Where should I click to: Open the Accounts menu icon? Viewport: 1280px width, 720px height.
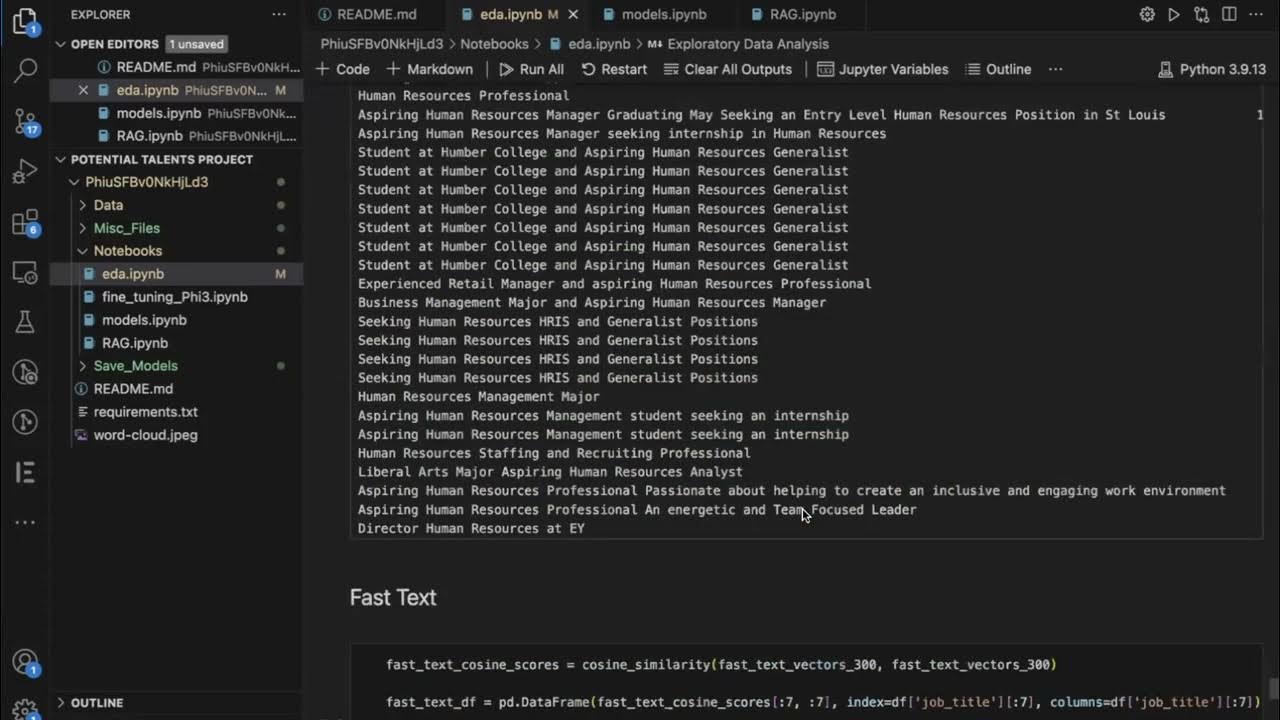(25, 662)
